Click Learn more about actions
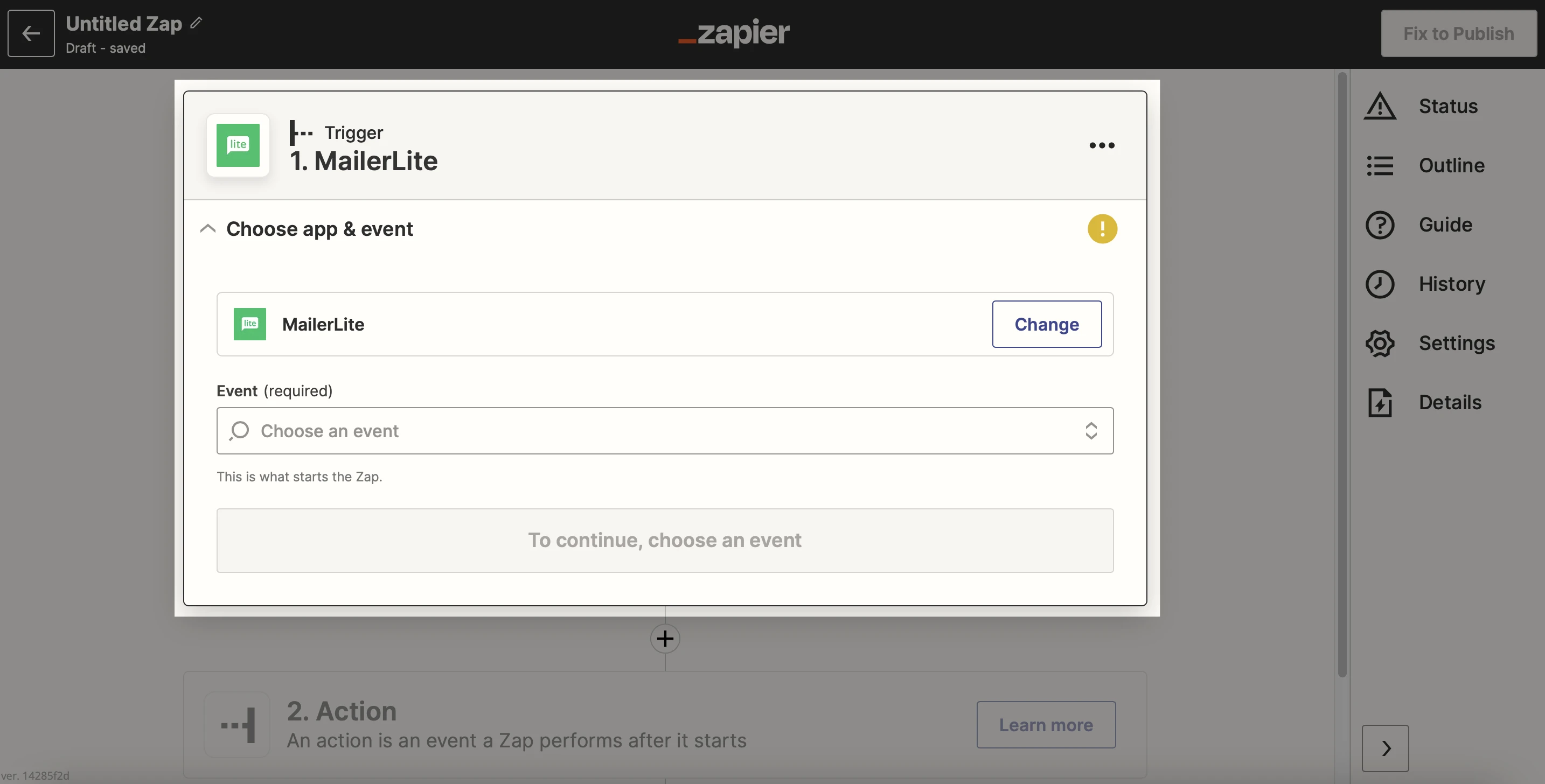Image resolution: width=1545 pixels, height=784 pixels. click(x=1046, y=725)
